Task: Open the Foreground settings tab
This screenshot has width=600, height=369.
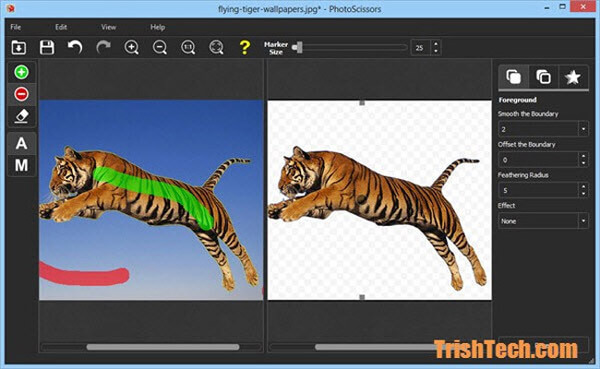Action: click(514, 77)
